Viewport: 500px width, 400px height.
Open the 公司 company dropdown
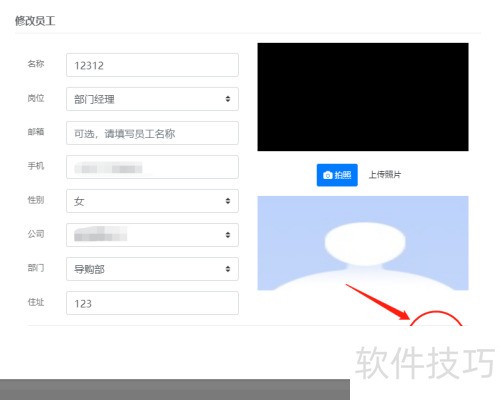152,235
